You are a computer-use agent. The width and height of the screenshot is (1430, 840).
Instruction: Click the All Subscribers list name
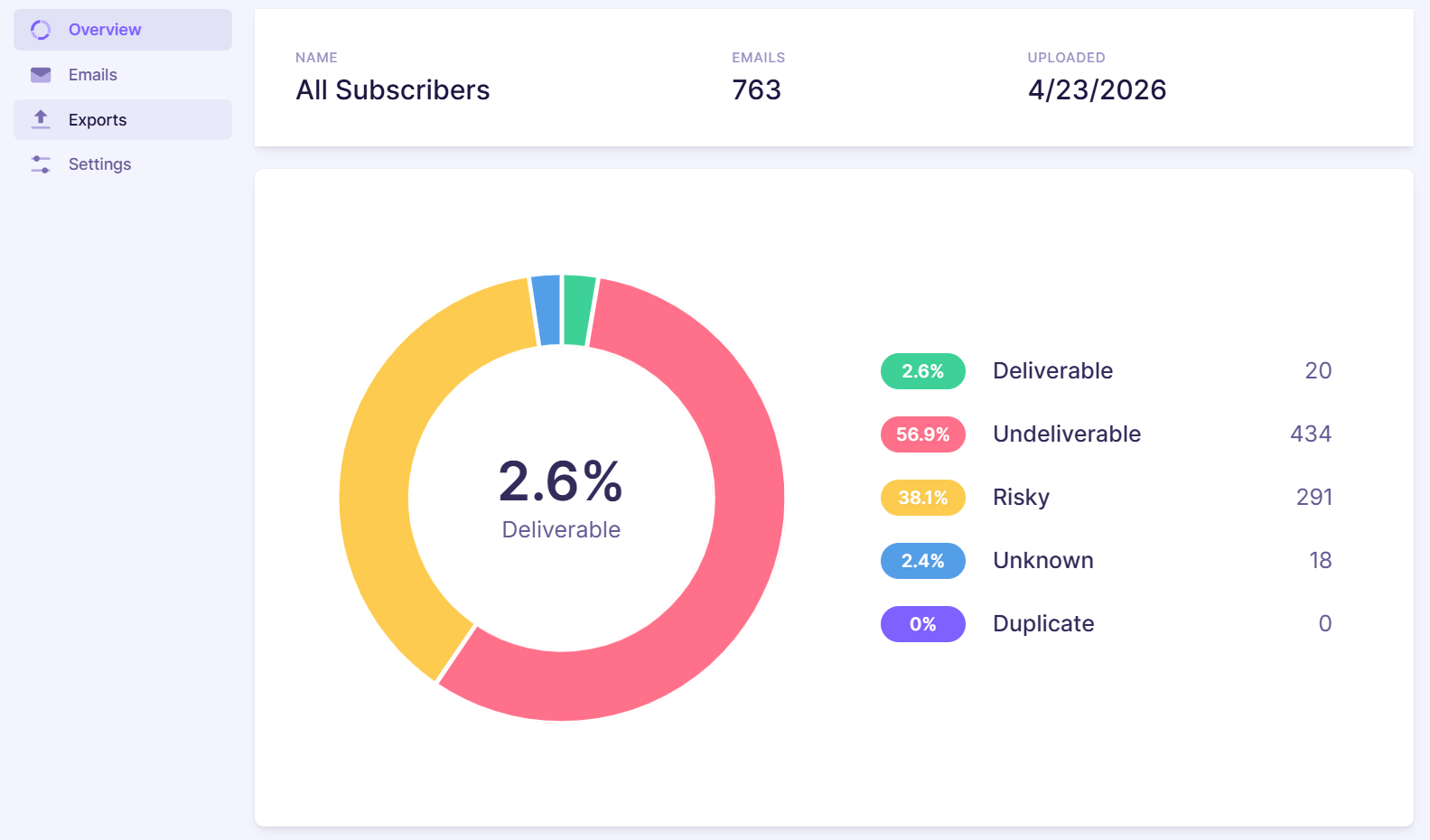[x=393, y=90]
